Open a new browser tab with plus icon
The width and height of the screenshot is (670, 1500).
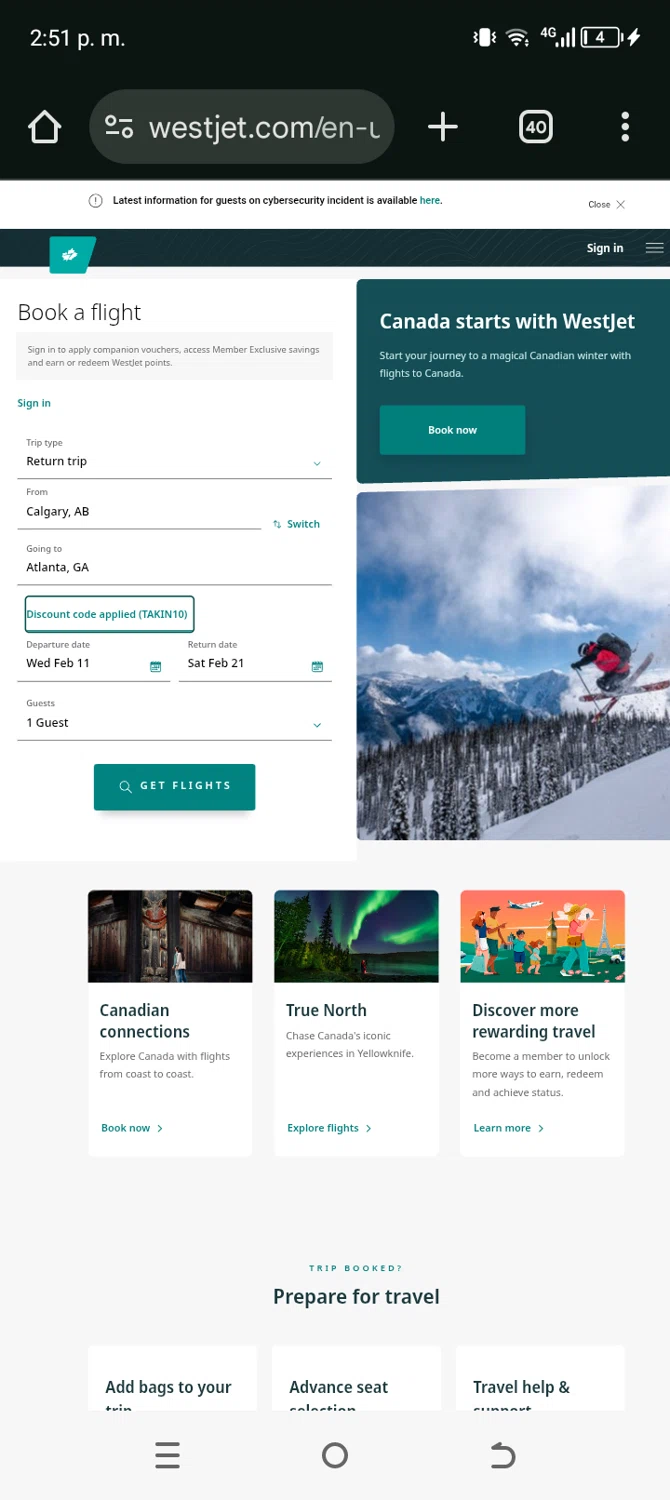pyautogui.click(x=442, y=126)
